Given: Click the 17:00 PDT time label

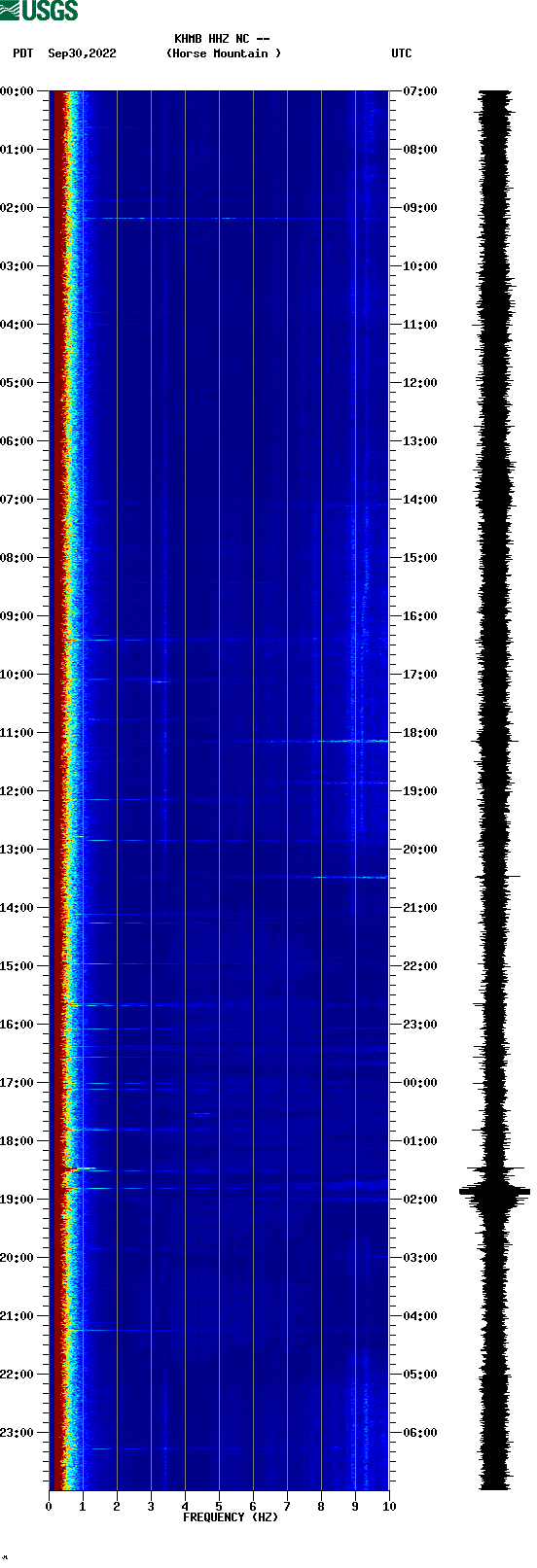Looking at the screenshot, I should (18, 1083).
